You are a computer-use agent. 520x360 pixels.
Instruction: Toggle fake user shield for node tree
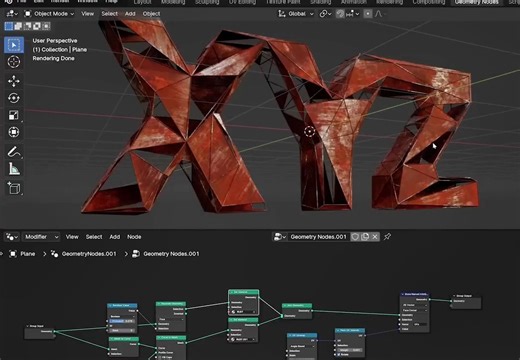pyautogui.click(x=355, y=237)
